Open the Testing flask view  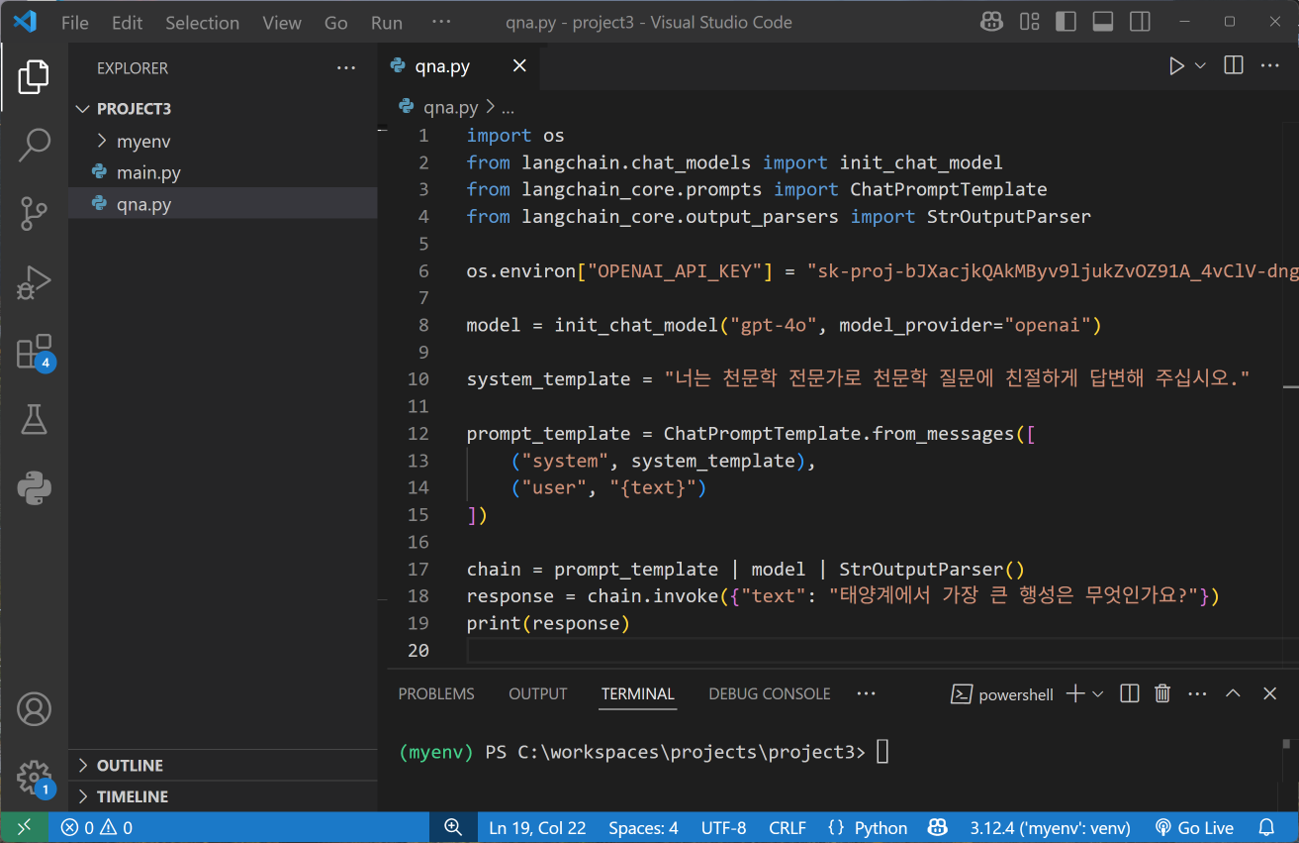point(33,419)
